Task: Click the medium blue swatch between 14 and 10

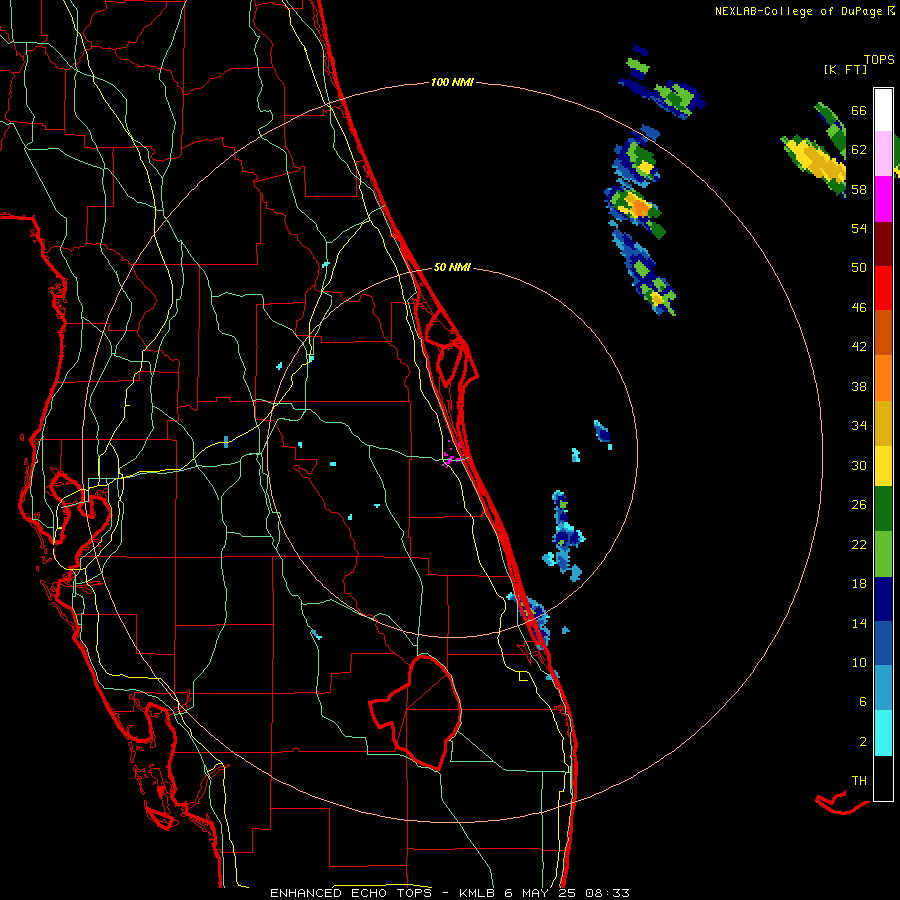Action: [883, 643]
